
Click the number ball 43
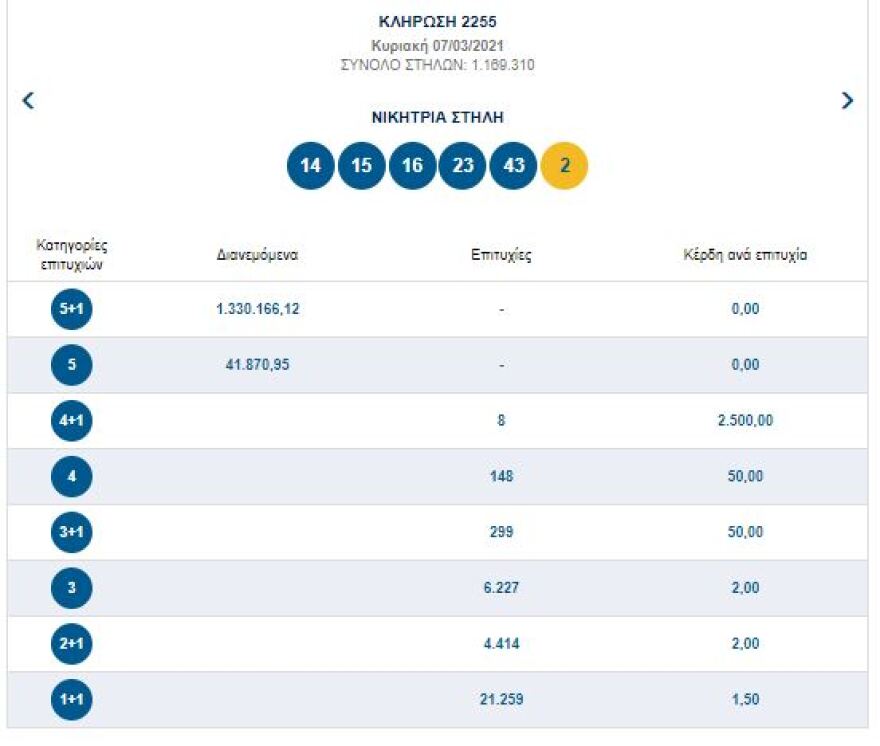click(x=514, y=165)
